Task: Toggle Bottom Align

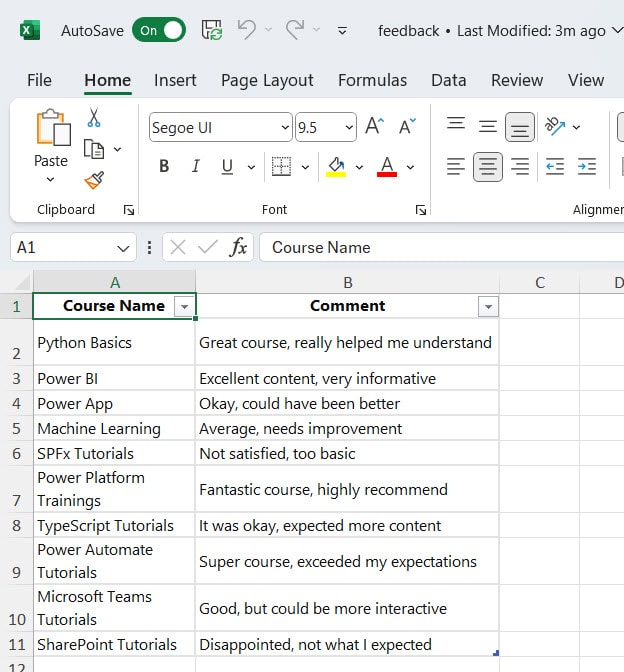Action: coord(520,127)
